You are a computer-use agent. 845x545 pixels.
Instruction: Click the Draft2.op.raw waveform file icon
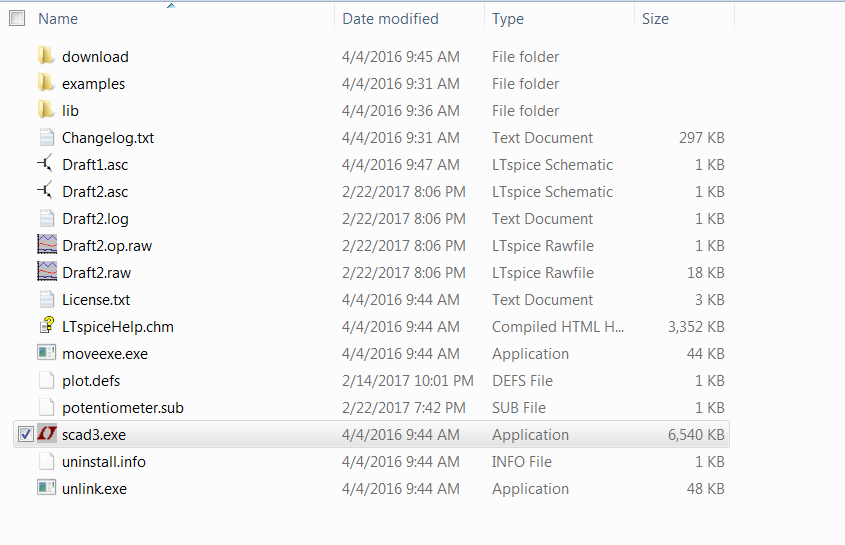point(46,245)
